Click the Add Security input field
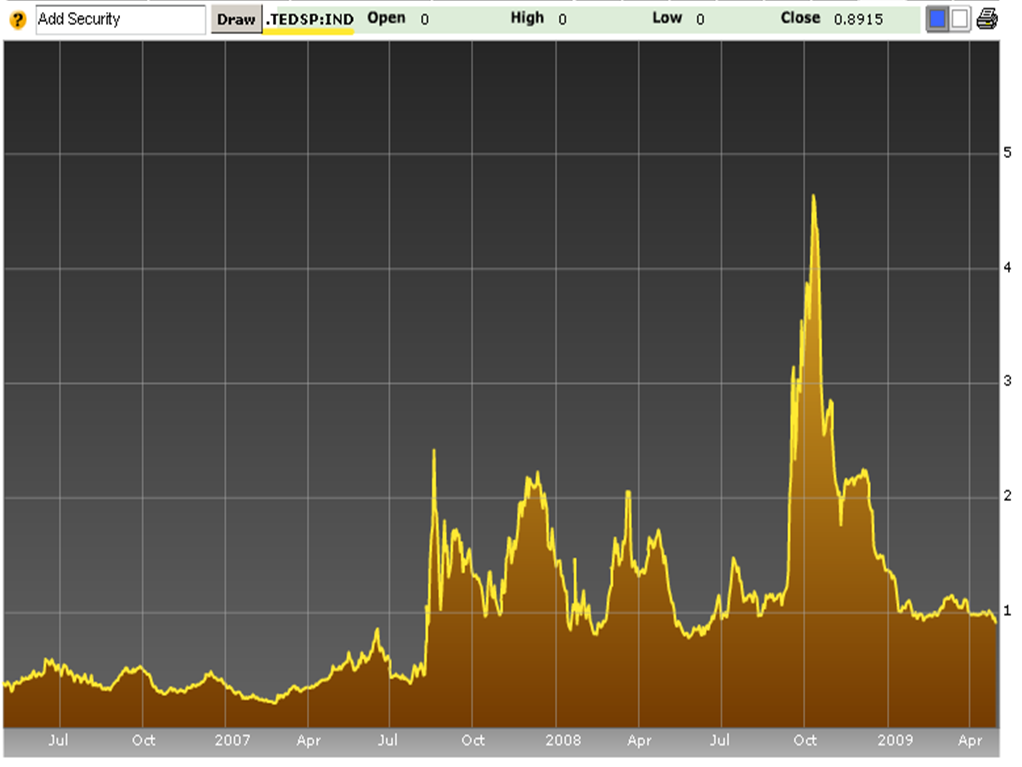This screenshot has width=1022, height=767. 121,20
